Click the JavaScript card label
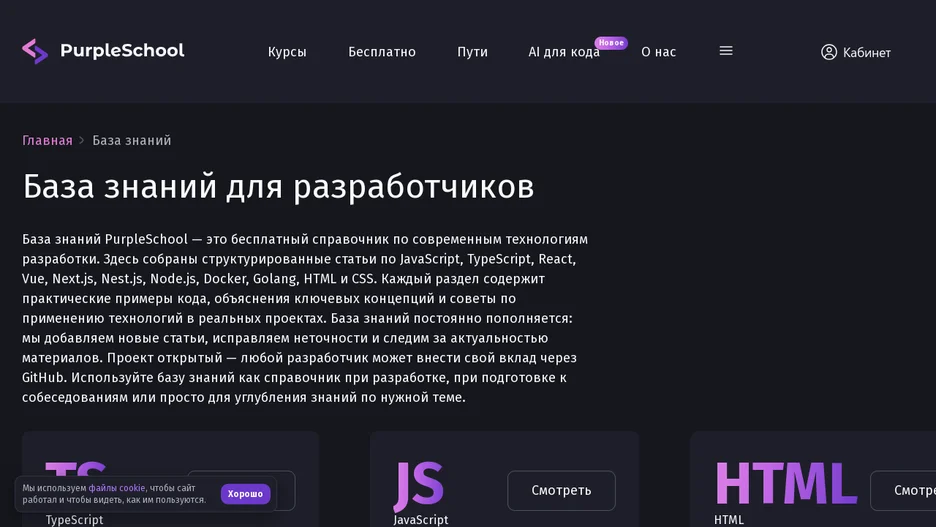The width and height of the screenshot is (936, 527). point(421,520)
